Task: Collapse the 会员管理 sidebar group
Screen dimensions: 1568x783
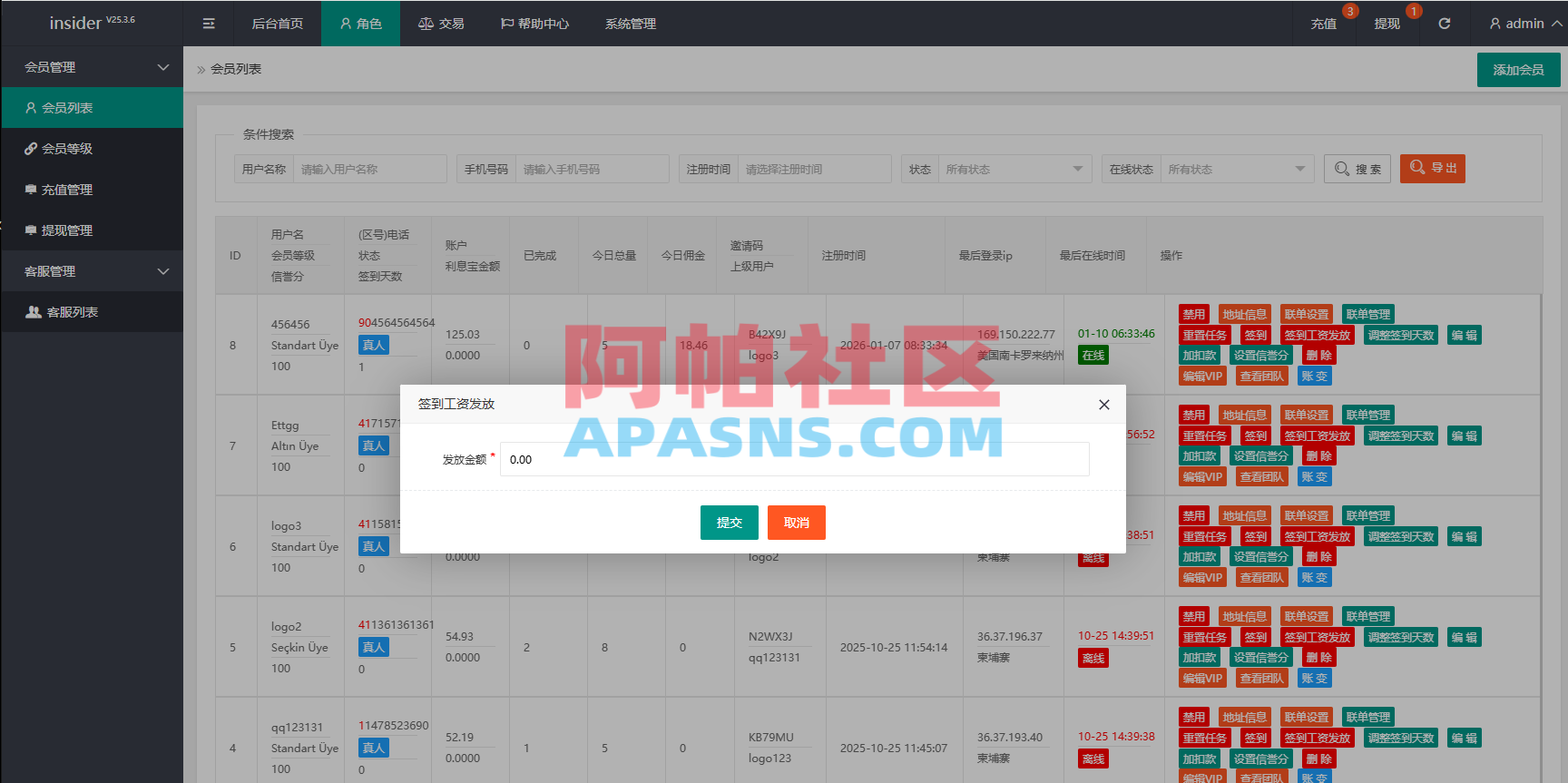Action: click(92, 67)
